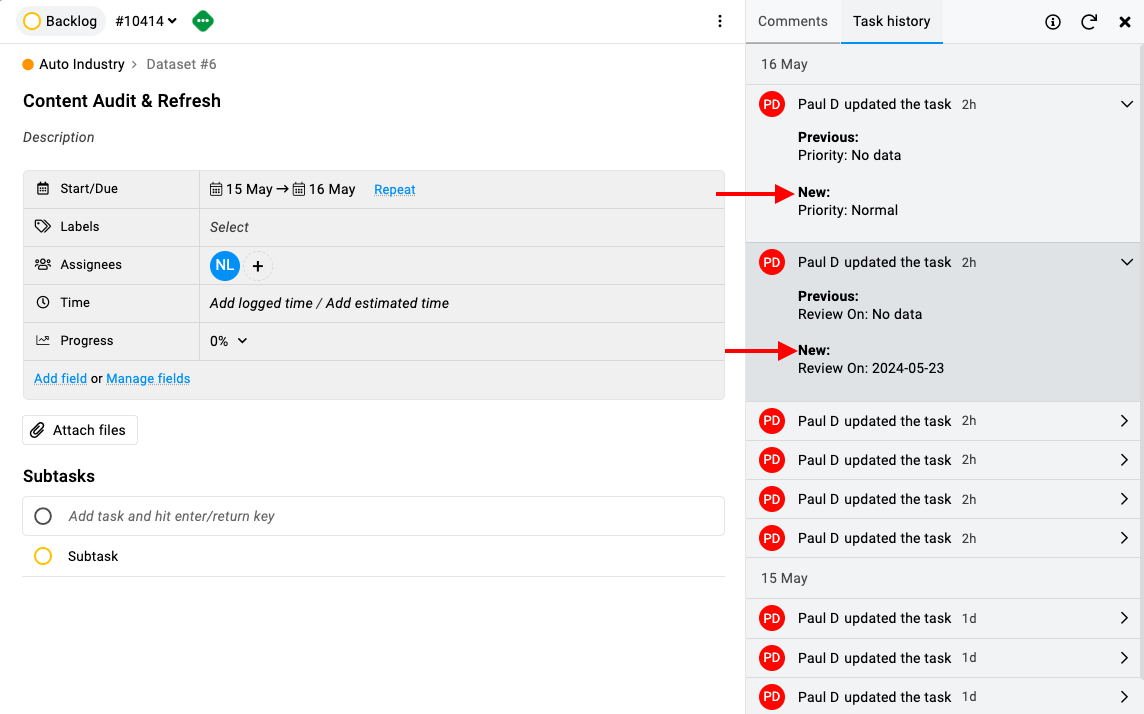Expand the fifth 2h history entry
1144x714 pixels.
pos(1124,500)
